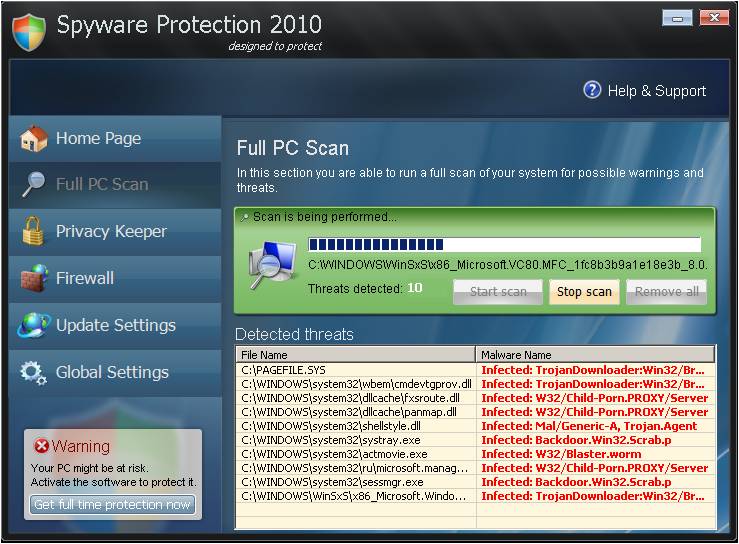Select the cmdevtgprov.dll file row
This screenshot has width=739, height=544.
(x=475, y=384)
